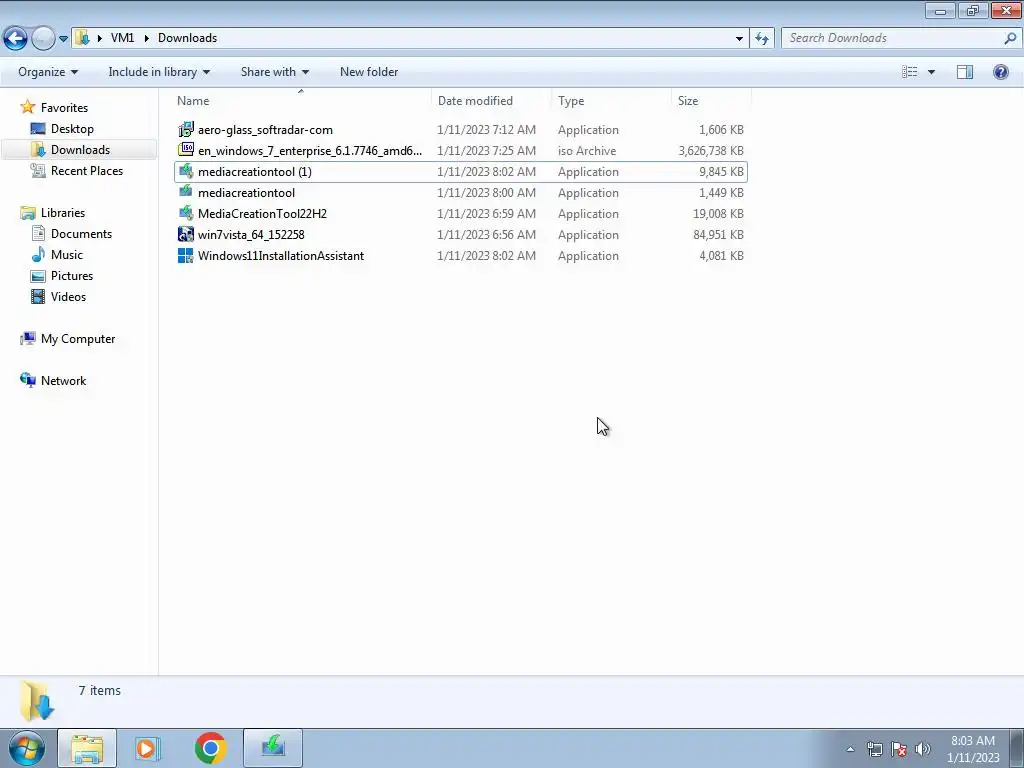Select the win7vista_64_152258 file icon
This screenshot has width=1024, height=768.
tap(186, 234)
